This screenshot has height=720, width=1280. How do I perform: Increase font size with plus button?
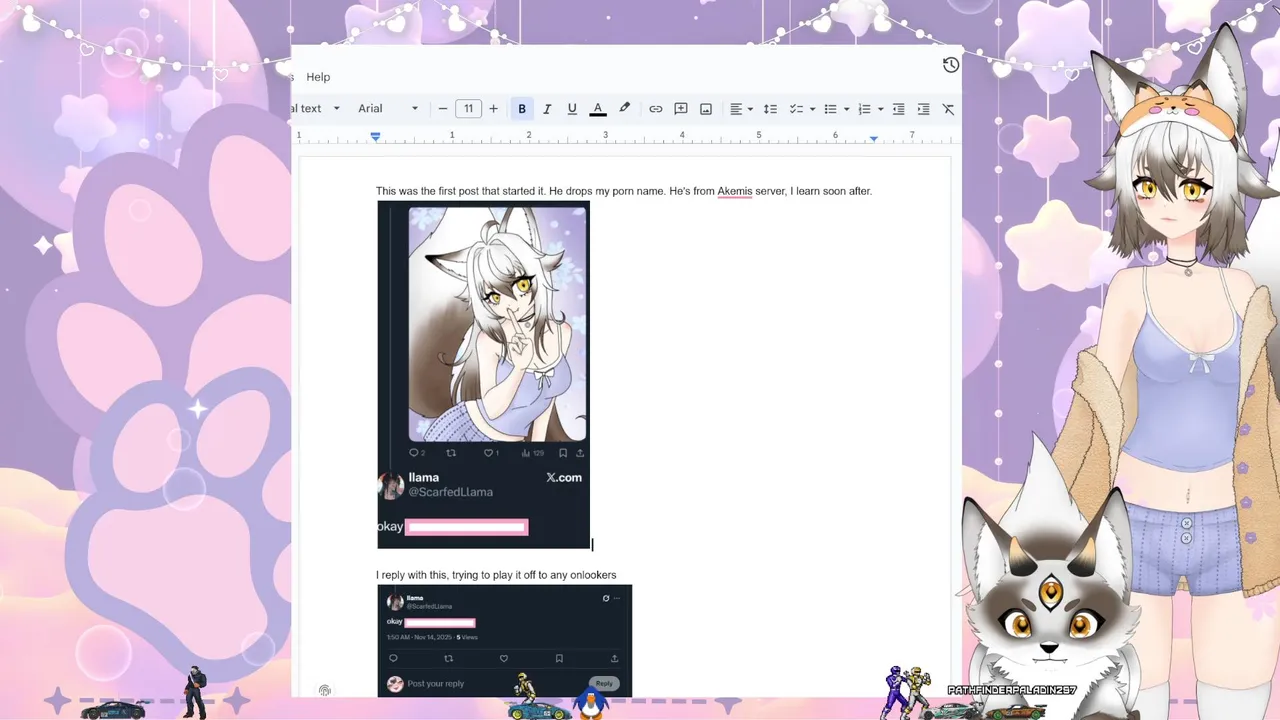coord(493,109)
